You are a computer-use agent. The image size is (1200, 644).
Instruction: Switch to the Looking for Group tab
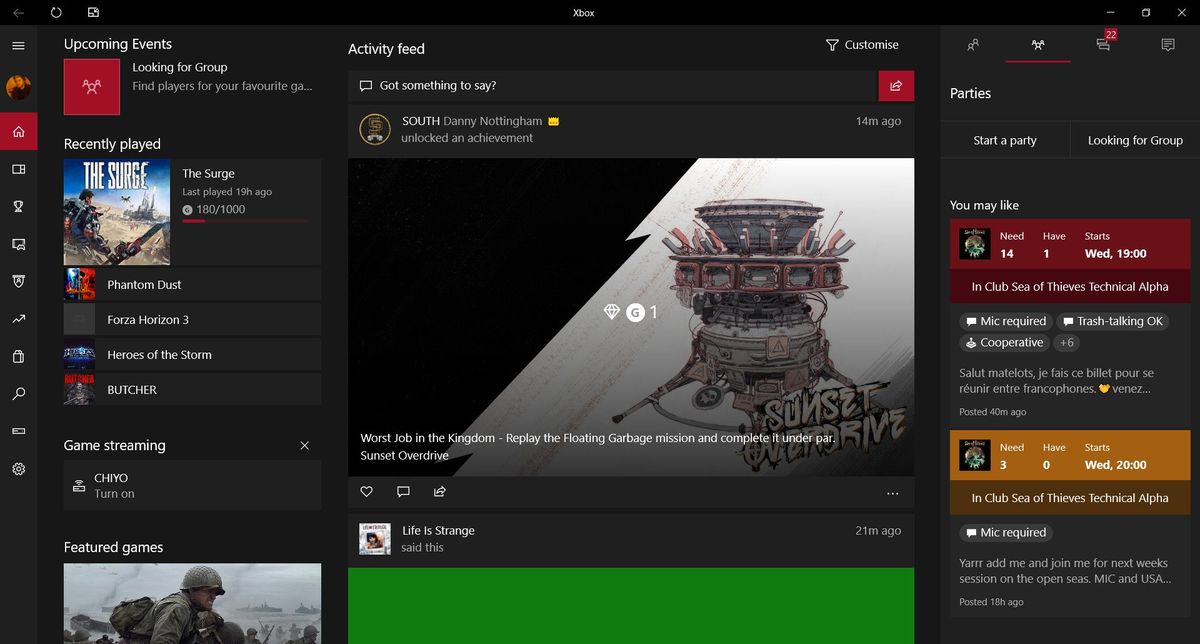(x=1133, y=140)
